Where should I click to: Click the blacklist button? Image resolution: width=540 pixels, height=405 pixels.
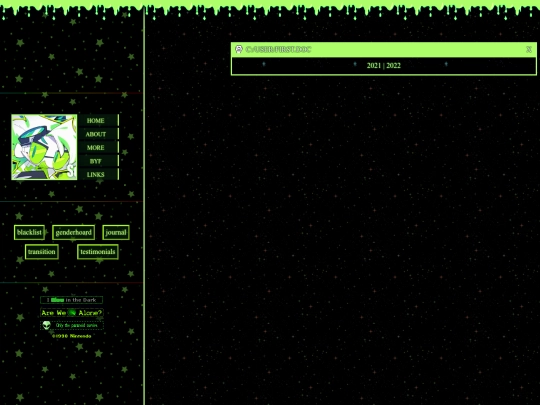[29, 232]
